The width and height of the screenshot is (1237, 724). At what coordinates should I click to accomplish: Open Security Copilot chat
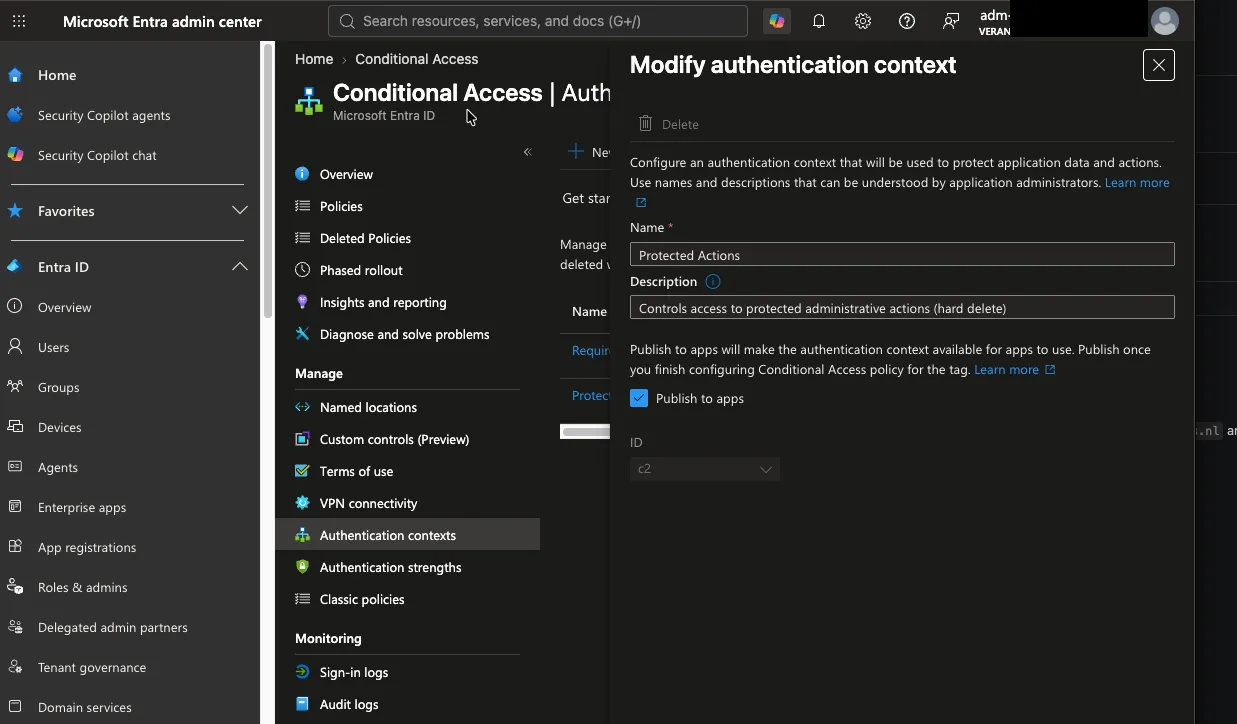point(97,155)
